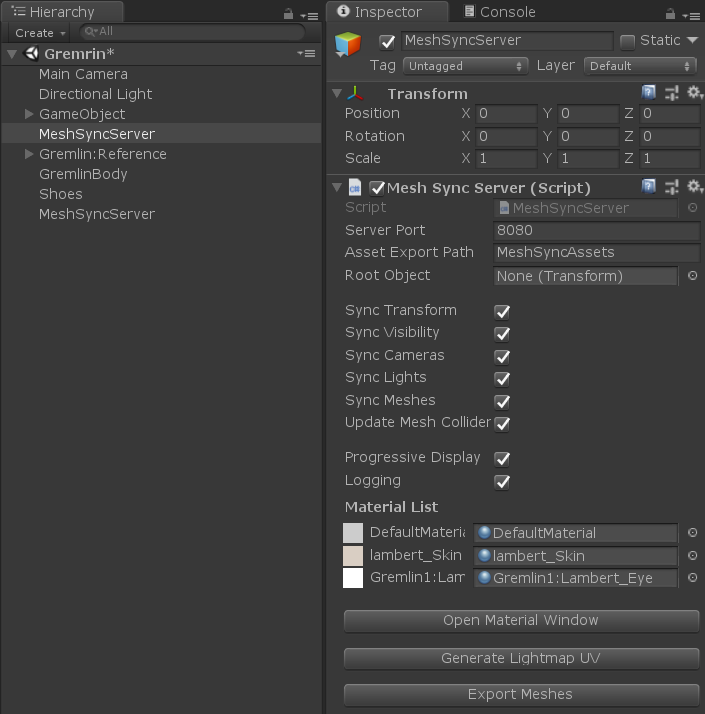Open Transform component gear settings menu

pos(695,93)
